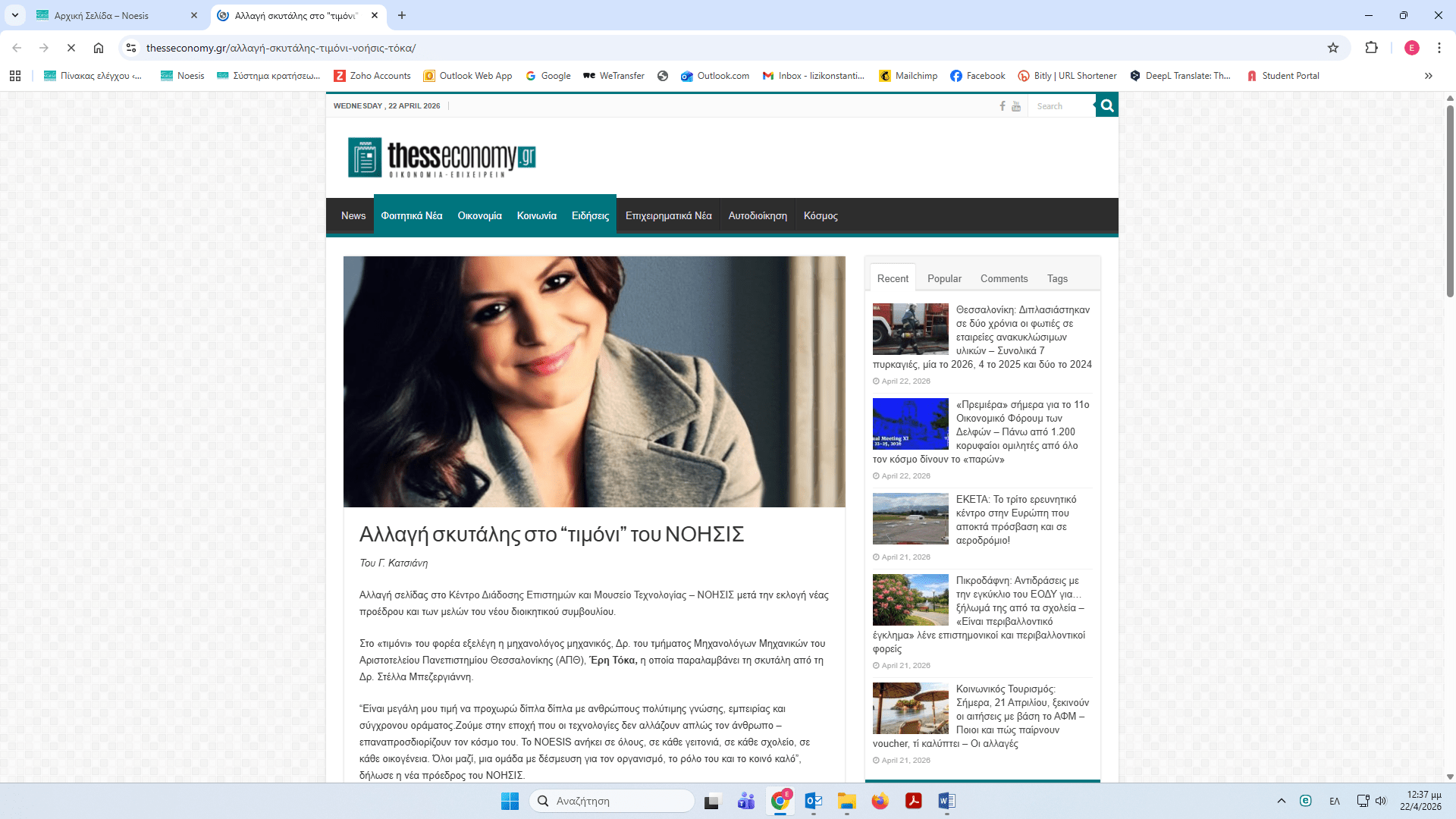Open the Επιχειρηματικά Νέα menu item
The height and width of the screenshot is (819, 1456).
tap(668, 216)
